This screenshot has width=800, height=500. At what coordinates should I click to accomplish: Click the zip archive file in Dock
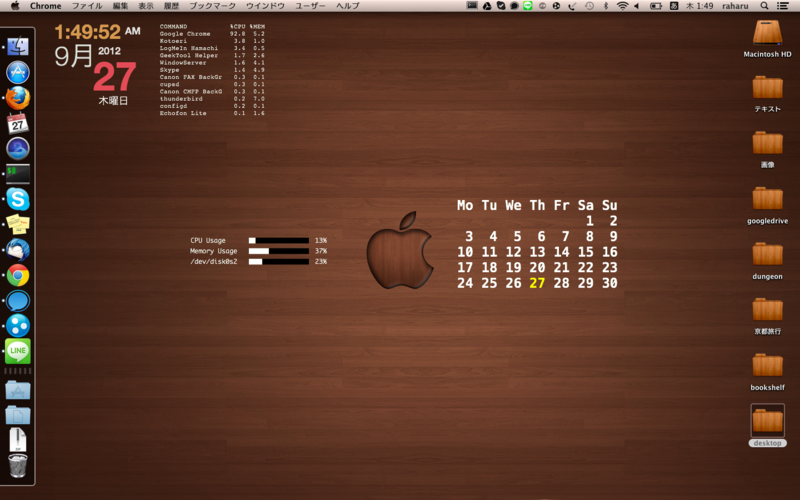17,439
